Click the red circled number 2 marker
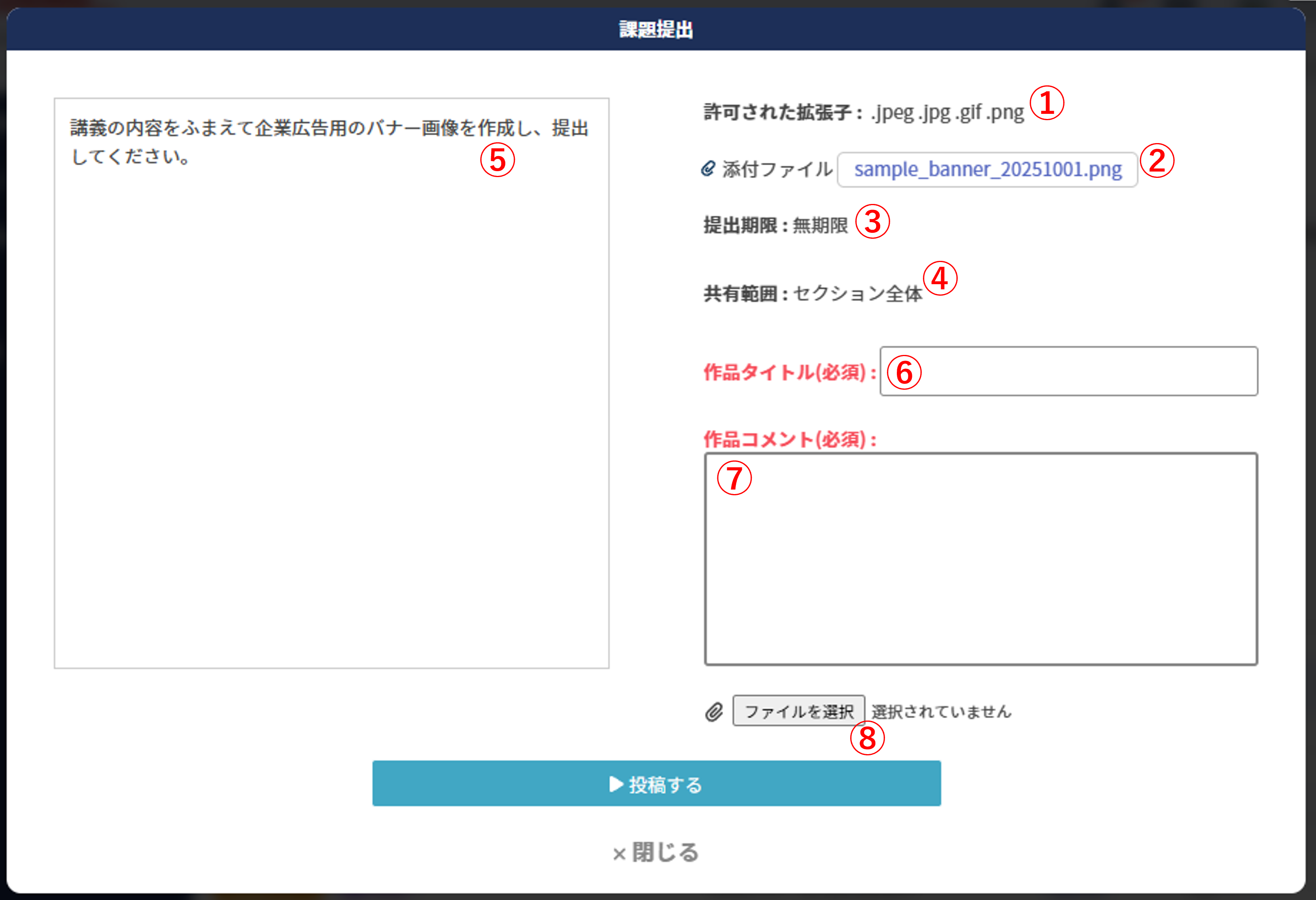Screen dimensions: 1316x900 pyautogui.click(x=1157, y=161)
